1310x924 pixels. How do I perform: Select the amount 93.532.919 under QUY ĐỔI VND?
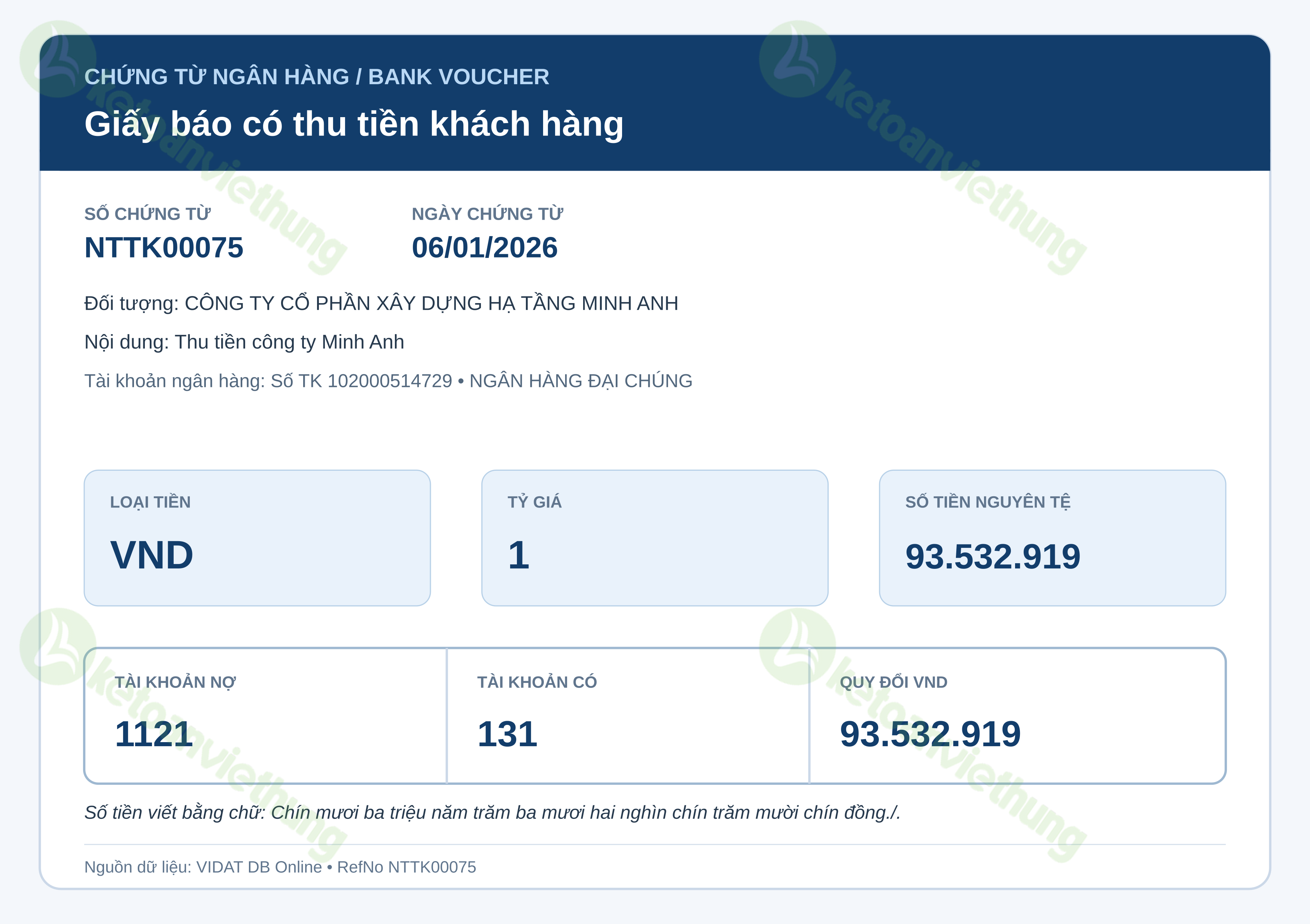point(930,734)
